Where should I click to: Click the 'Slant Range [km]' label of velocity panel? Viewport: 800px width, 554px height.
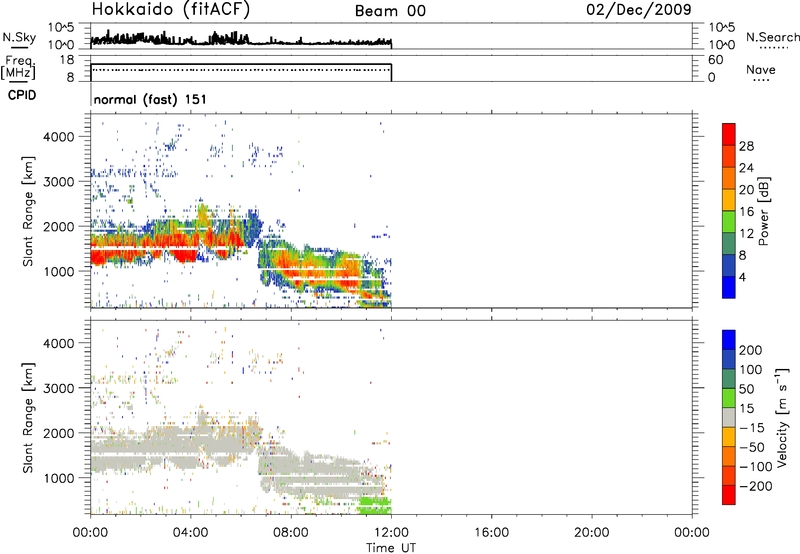28,417
